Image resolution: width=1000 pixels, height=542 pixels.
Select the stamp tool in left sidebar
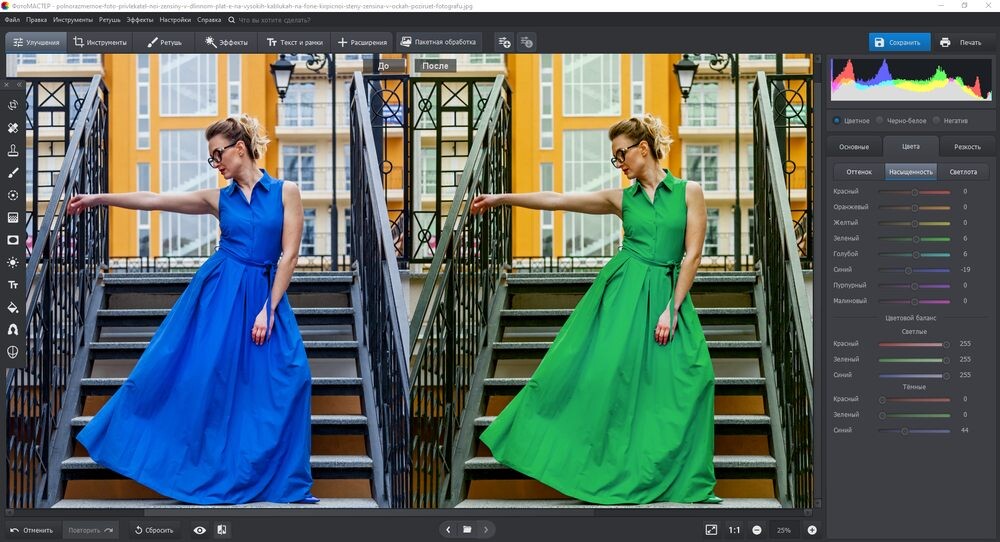tap(13, 150)
